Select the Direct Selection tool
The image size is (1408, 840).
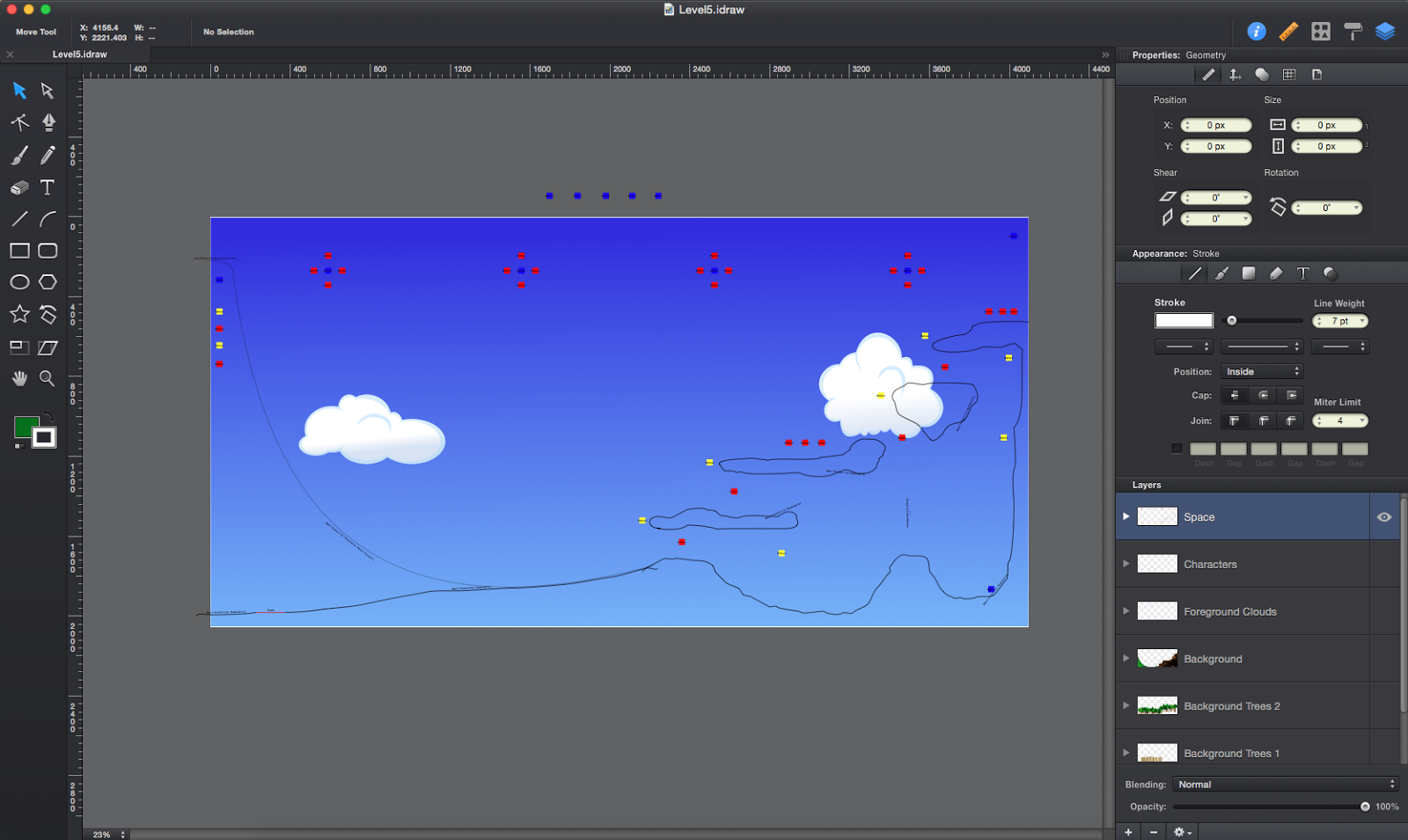click(48, 91)
